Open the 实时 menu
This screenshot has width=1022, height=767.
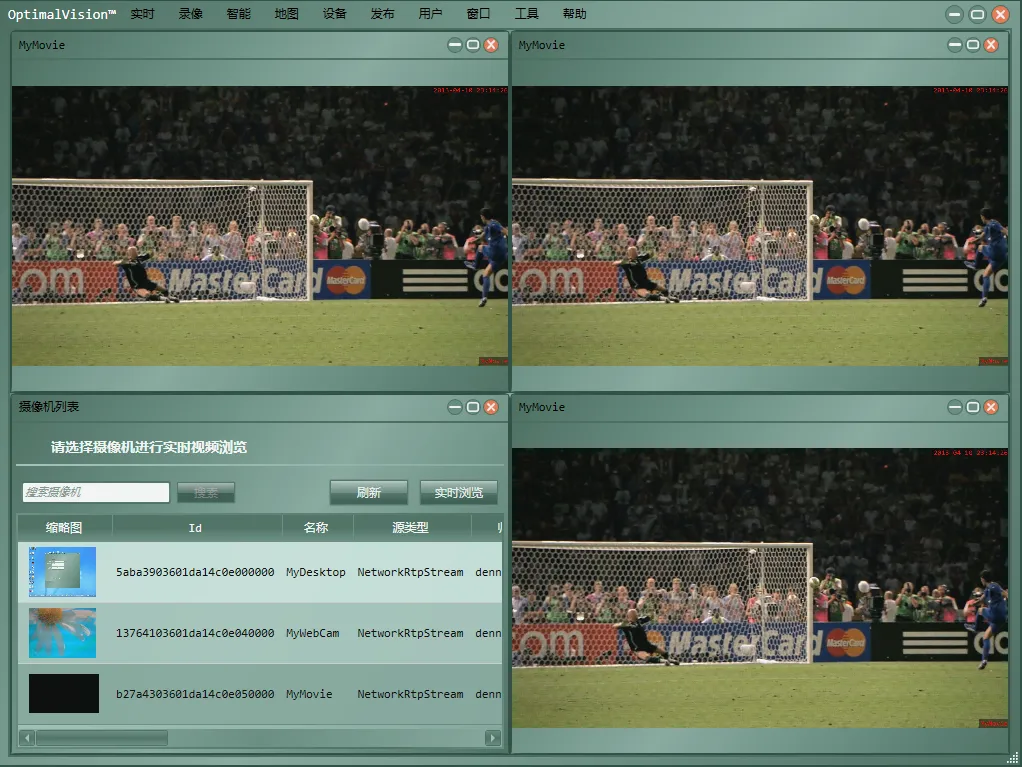[x=142, y=14]
